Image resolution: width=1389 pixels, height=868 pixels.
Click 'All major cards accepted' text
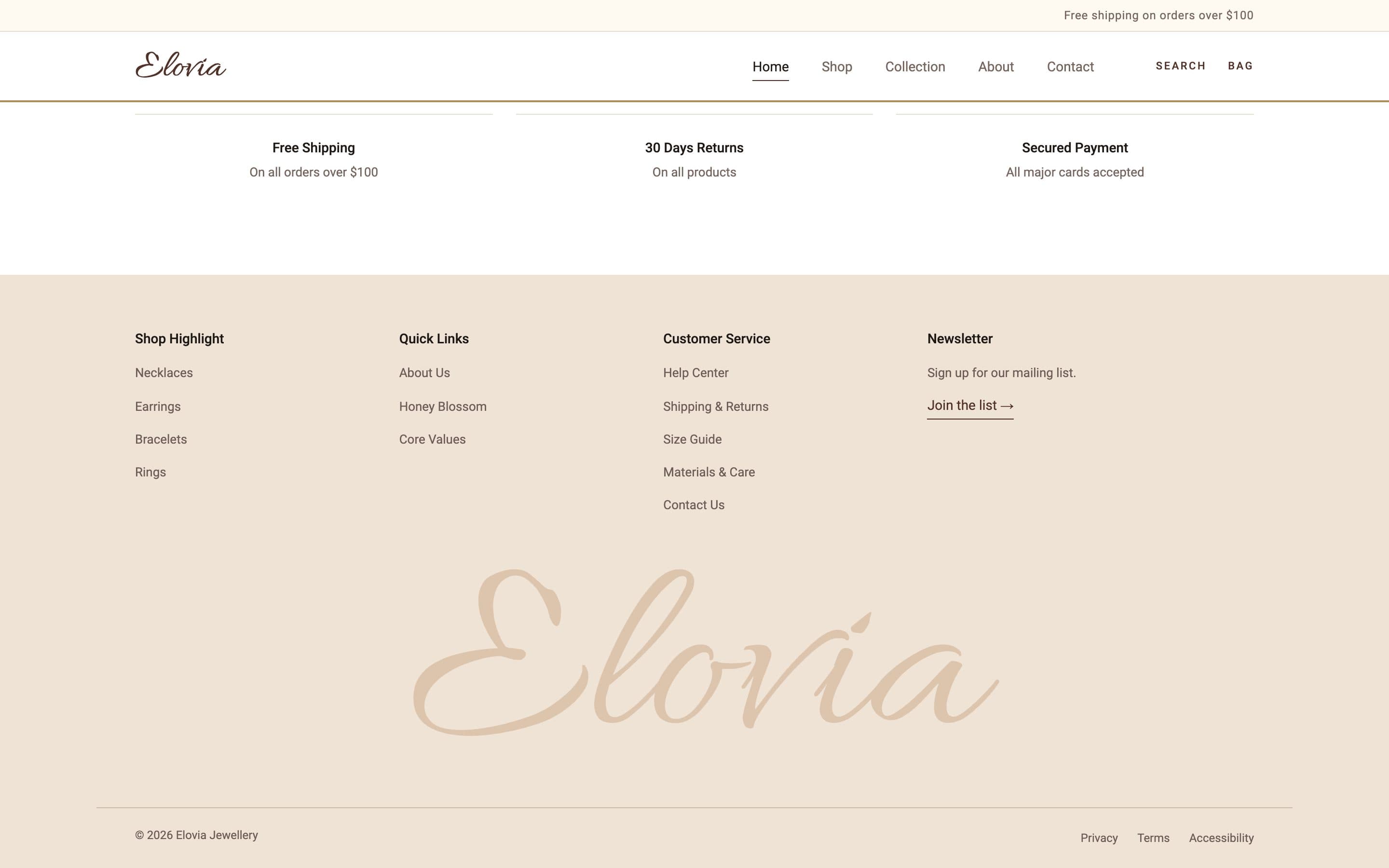pos(1075,172)
